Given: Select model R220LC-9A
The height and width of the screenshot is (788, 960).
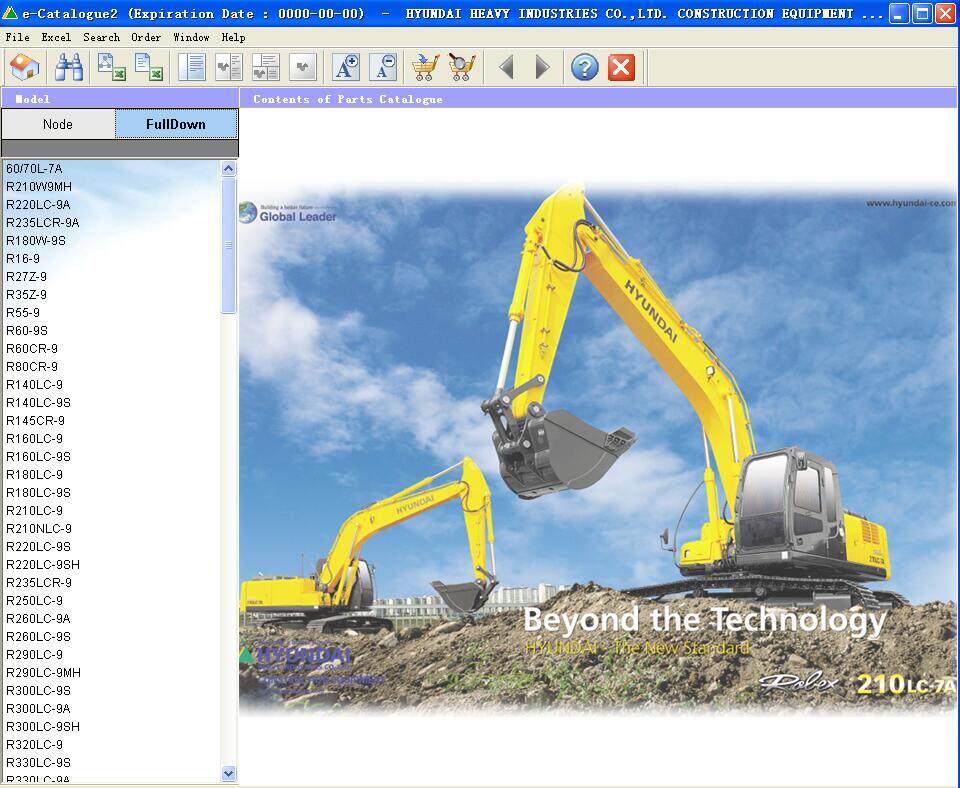Looking at the screenshot, I should click(38, 205).
